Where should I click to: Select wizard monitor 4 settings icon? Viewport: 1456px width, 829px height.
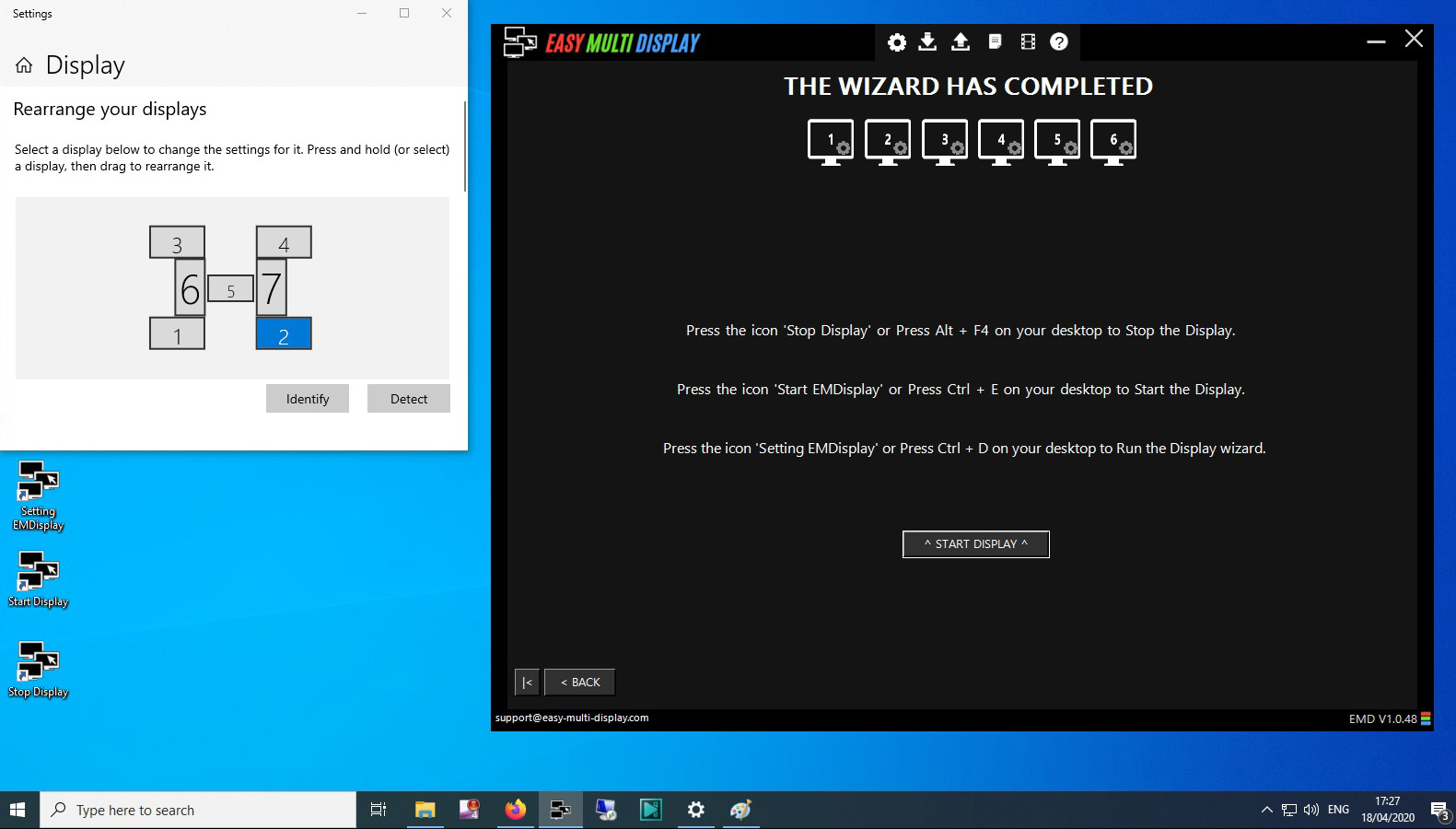[x=1000, y=143]
